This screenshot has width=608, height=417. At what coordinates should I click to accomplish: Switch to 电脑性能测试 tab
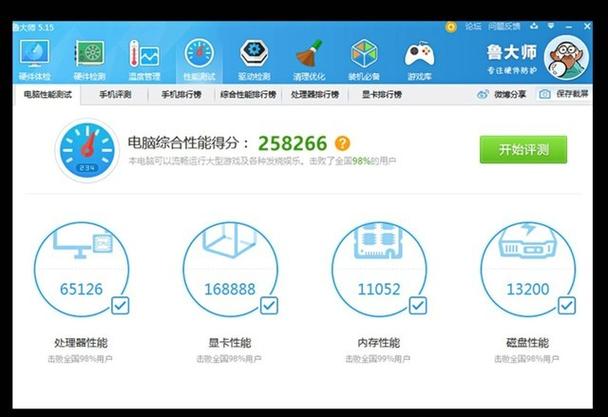coord(48,95)
